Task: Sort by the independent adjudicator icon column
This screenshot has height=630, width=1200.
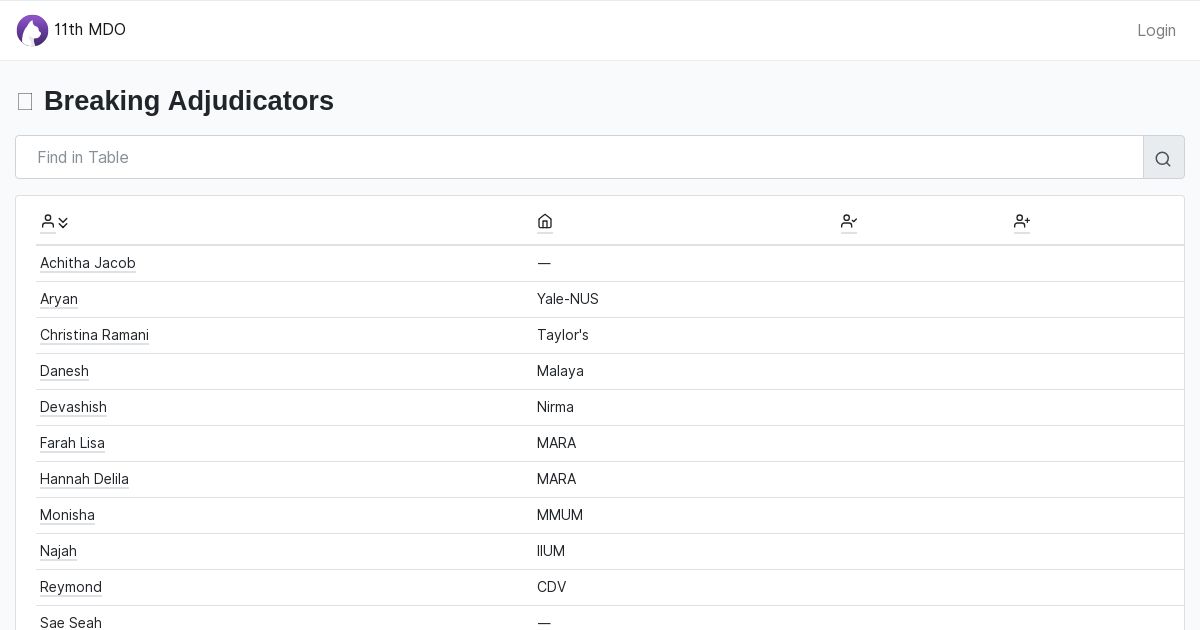Action: click(x=1022, y=222)
